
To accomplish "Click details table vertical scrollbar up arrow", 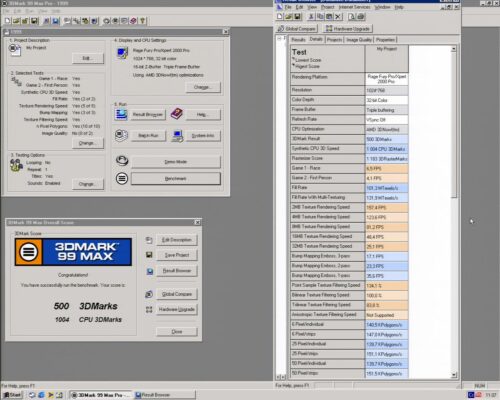I will click(454, 49).
